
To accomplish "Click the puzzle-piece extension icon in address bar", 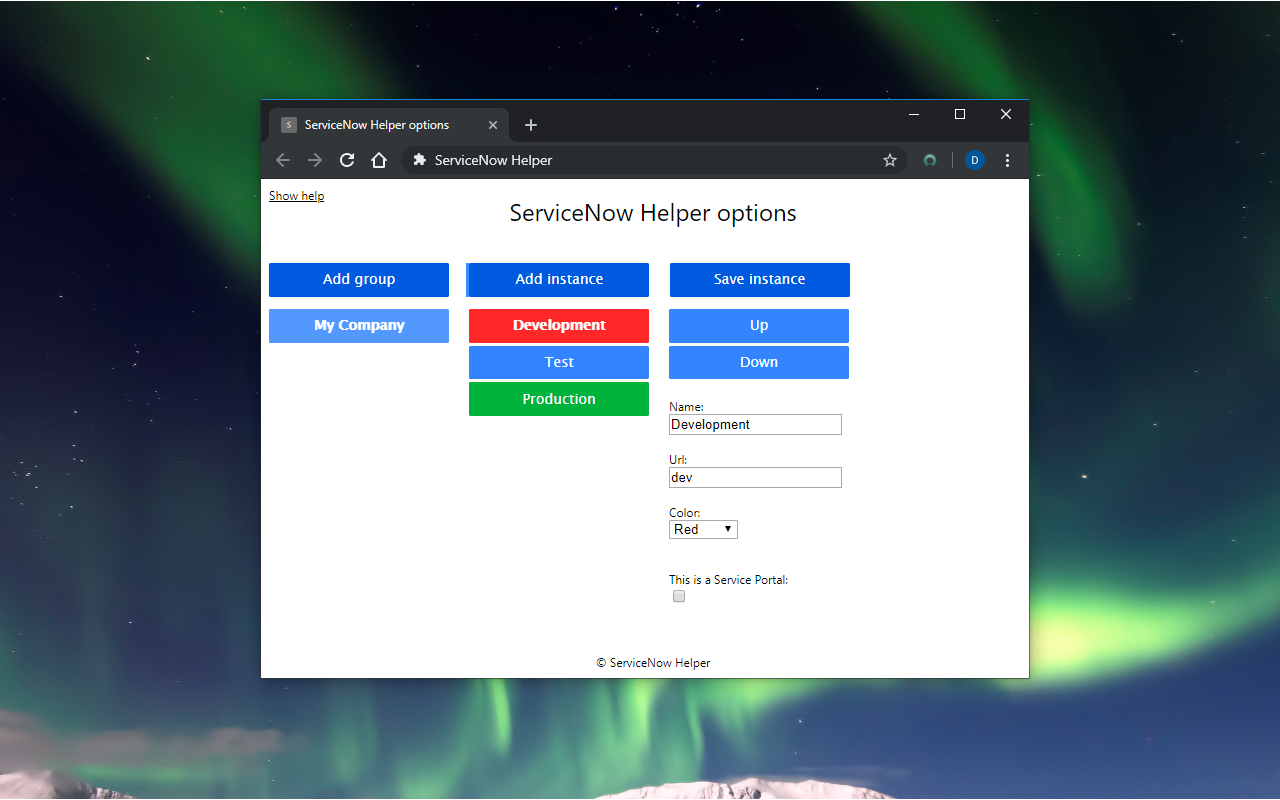I will tap(420, 160).
